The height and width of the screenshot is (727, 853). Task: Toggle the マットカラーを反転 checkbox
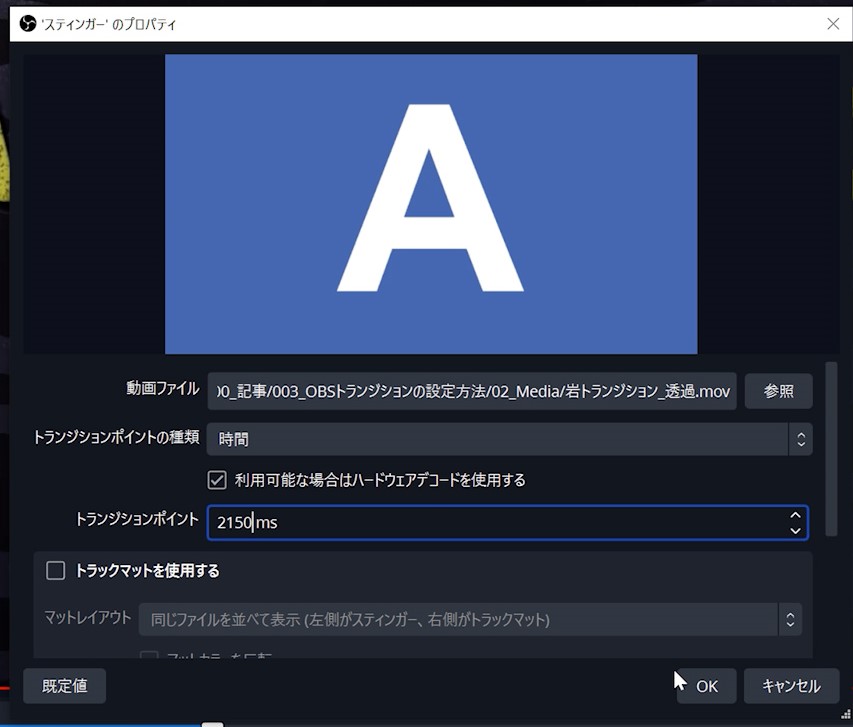click(149, 655)
